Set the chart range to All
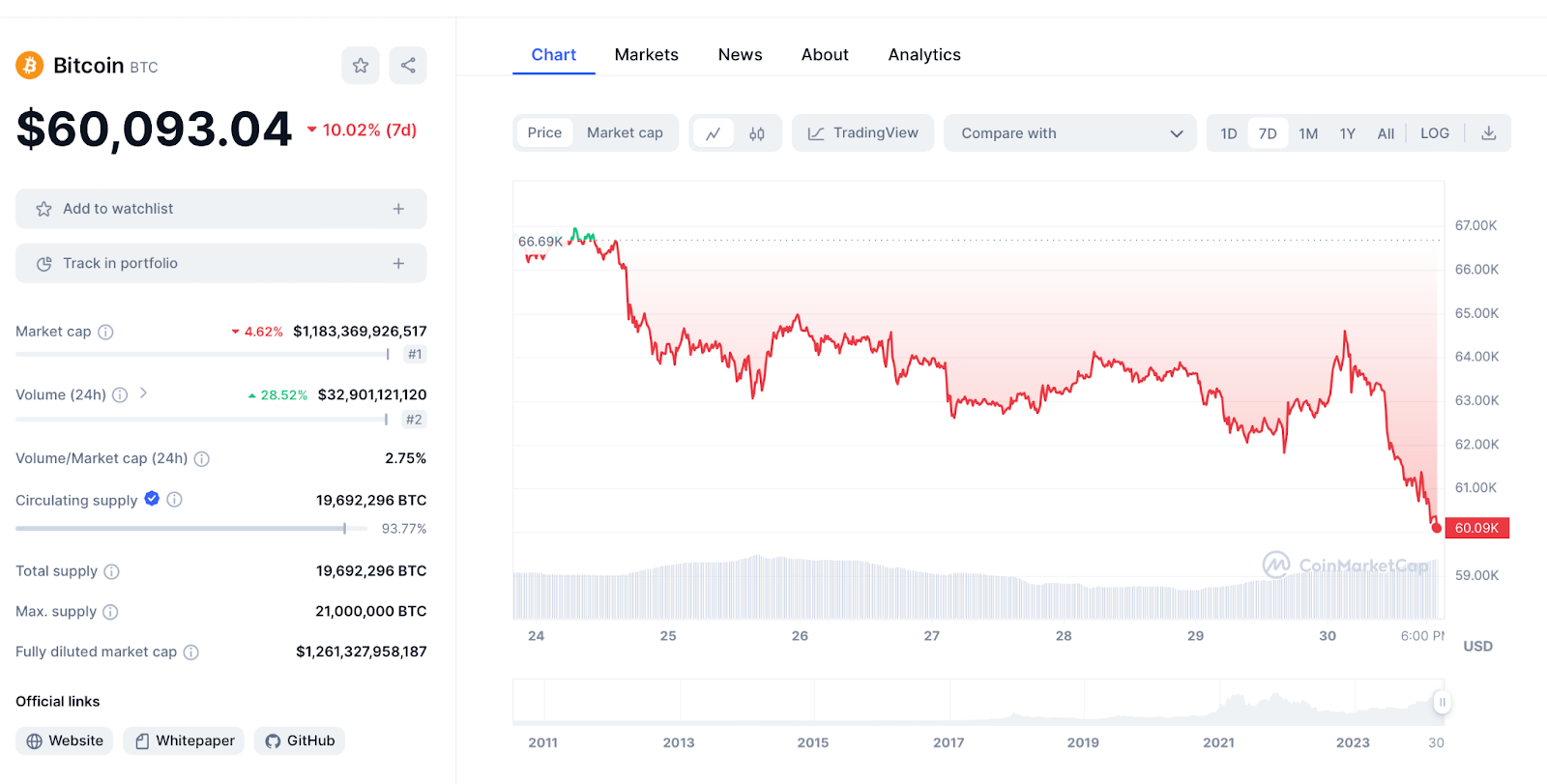Viewport: 1547px width, 784px height. pos(1386,133)
